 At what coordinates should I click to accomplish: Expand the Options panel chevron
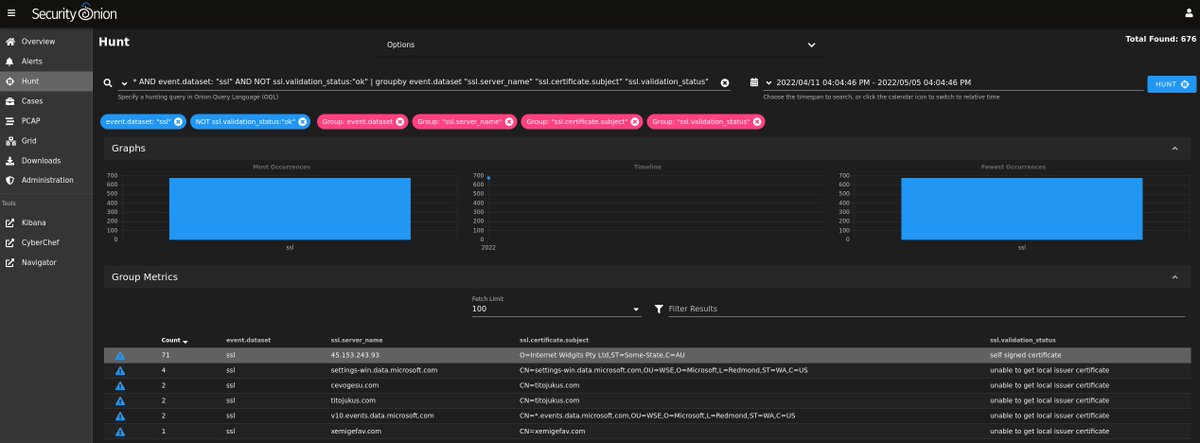tap(811, 45)
